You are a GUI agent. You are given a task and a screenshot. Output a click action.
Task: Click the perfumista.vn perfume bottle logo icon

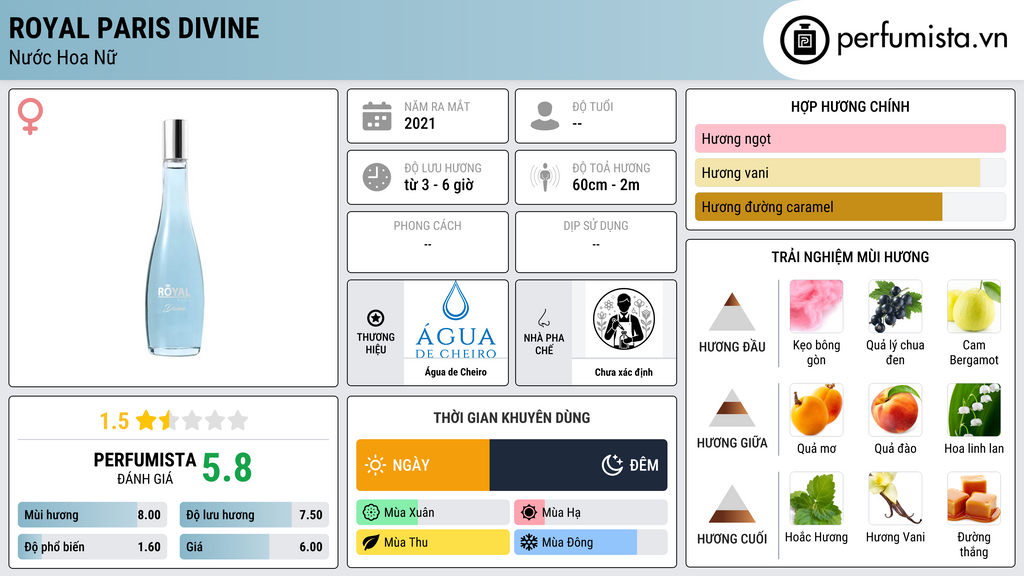point(804,40)
